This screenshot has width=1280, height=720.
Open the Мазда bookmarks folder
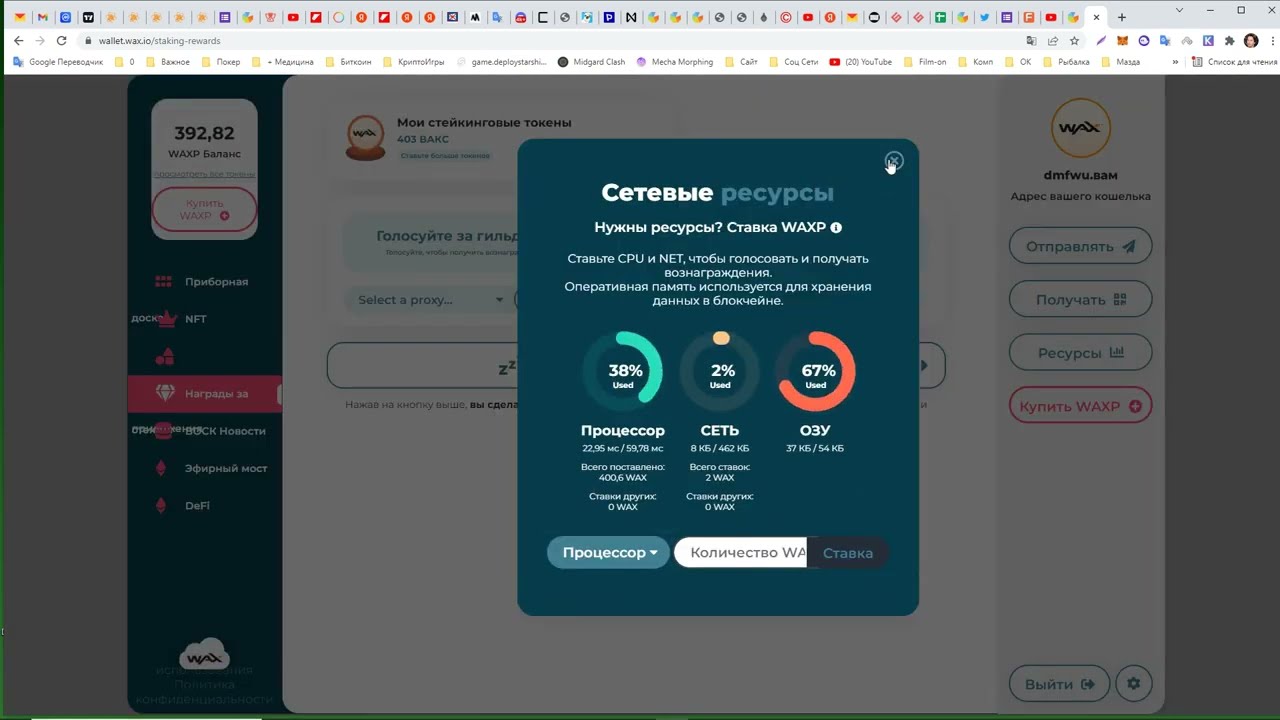coord(1119,62)
